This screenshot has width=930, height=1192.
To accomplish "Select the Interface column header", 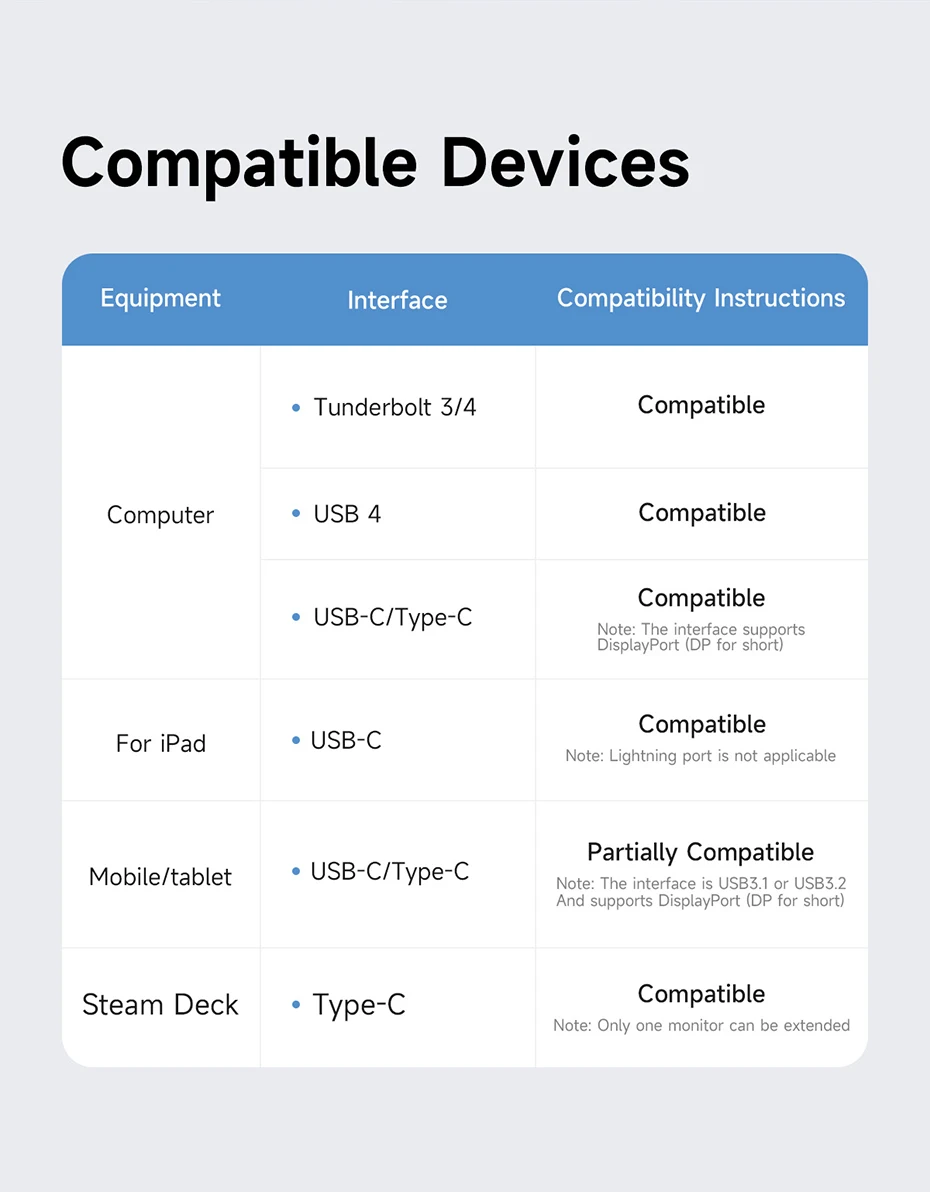I will coord(397,300).
